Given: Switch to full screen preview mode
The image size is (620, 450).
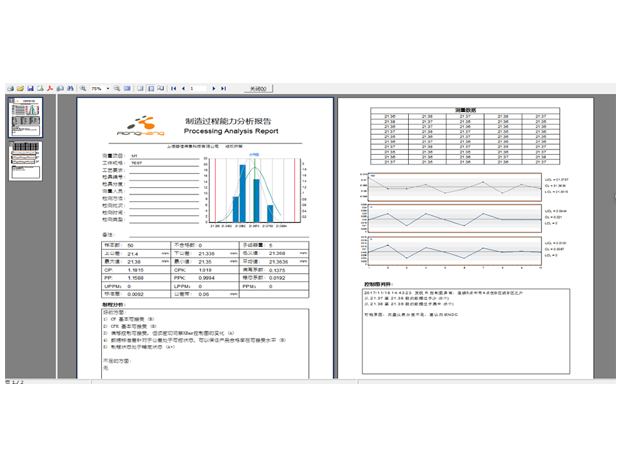Looking at the screenshot, I should click(127, 88).
